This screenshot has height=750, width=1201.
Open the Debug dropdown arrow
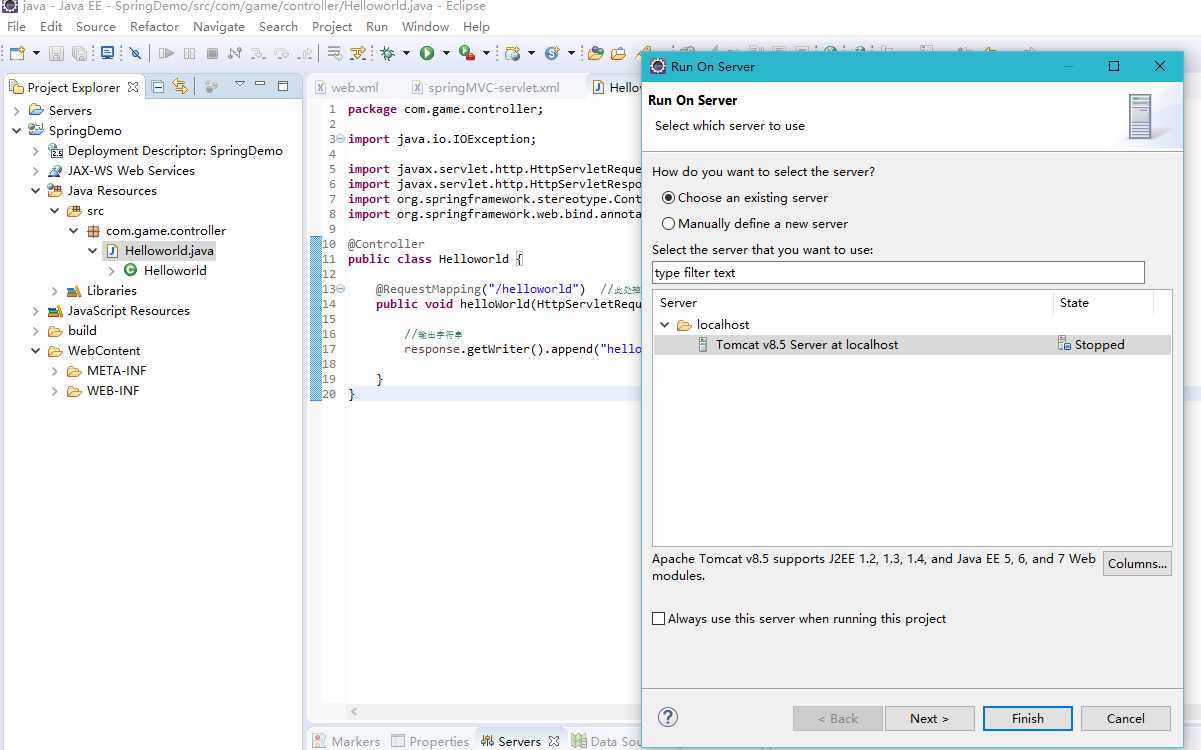point(406,53)
